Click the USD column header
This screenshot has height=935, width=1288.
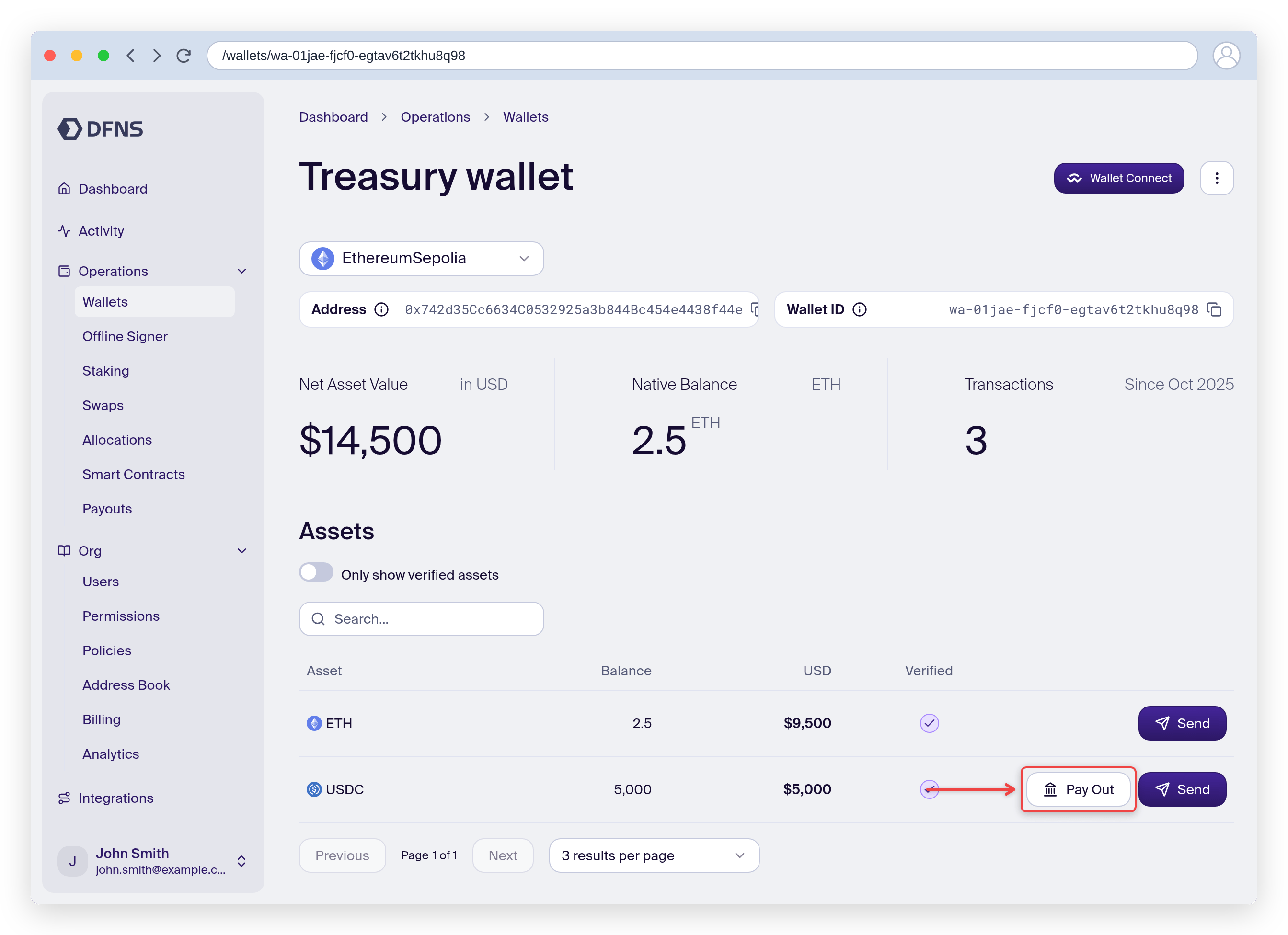click(817, 671)
